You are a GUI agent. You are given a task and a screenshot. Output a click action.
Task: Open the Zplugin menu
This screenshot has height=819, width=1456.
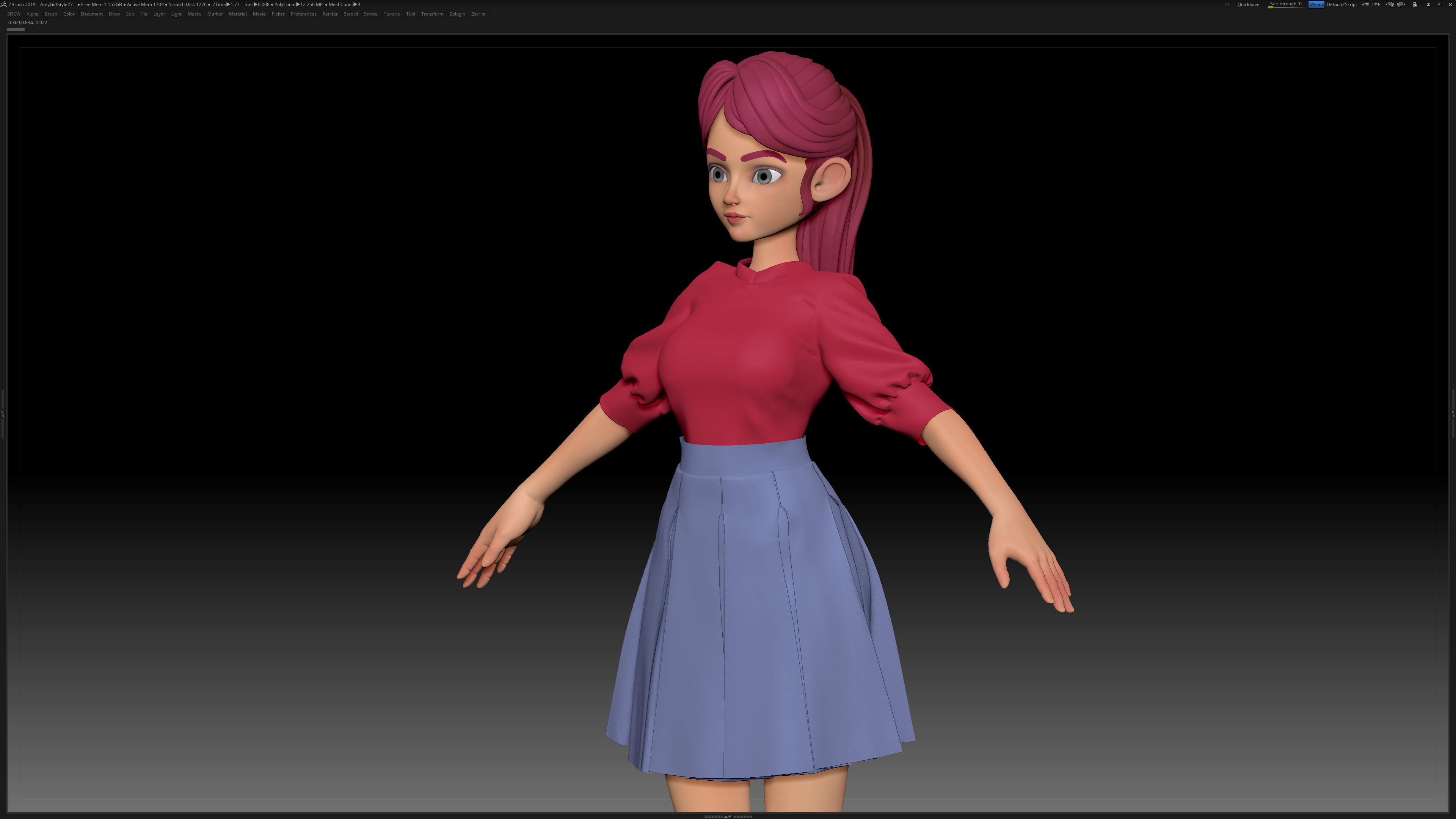tap(457, 14)
